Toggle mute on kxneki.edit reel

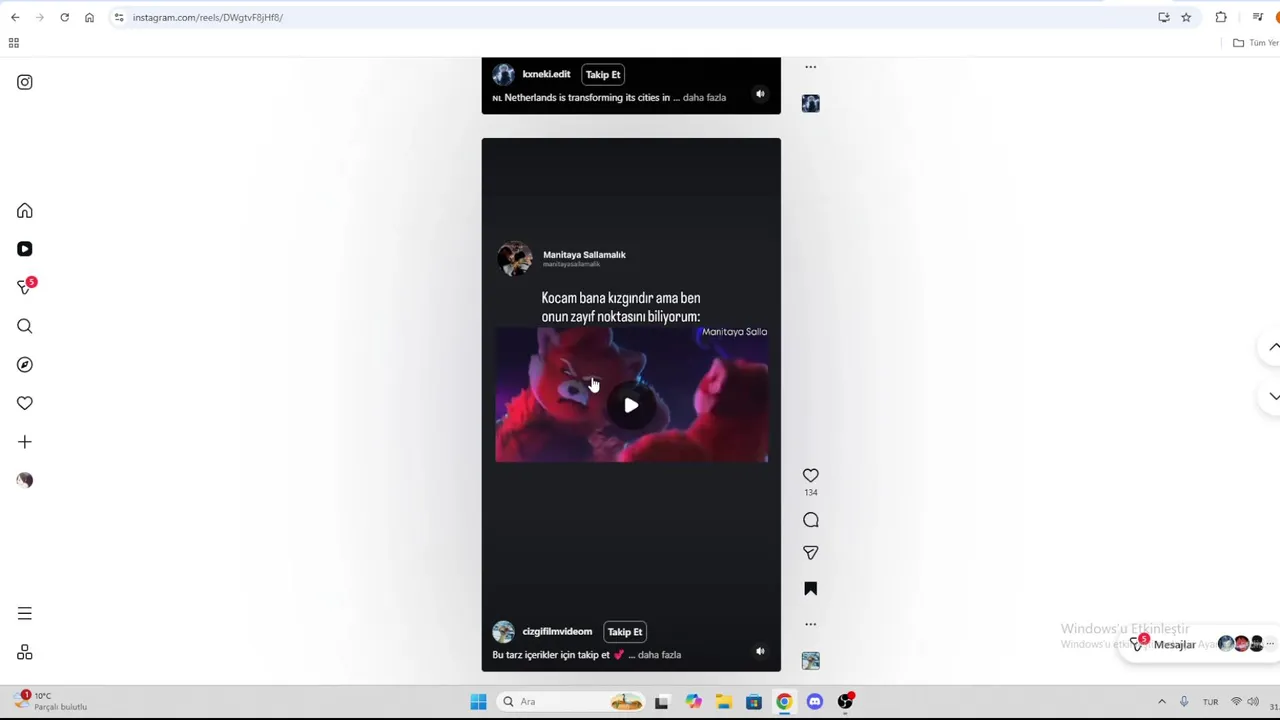(x=760, y=94)
